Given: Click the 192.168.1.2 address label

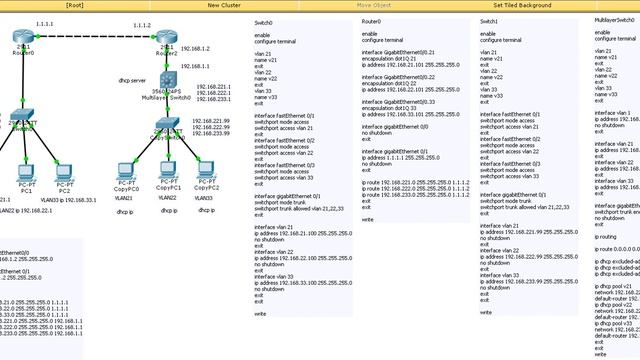Looking at the screenshot, I should (x=195, y=49).
